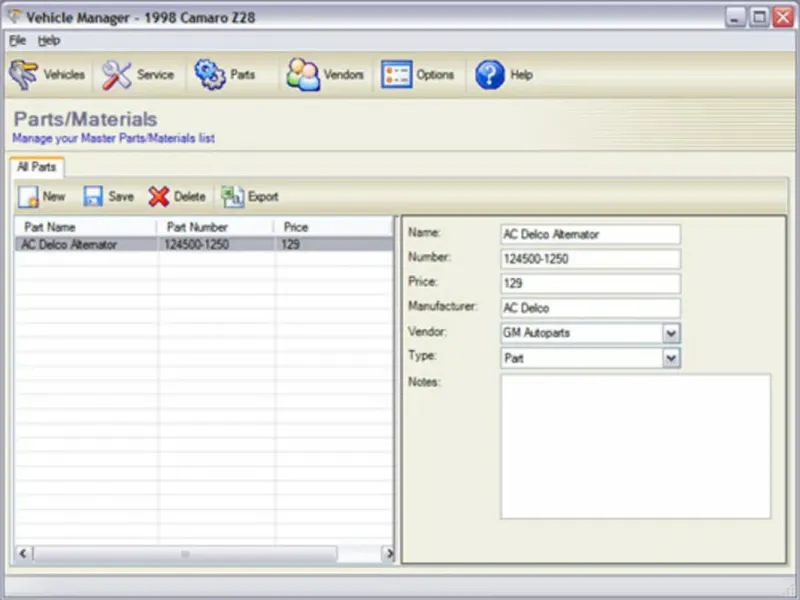
Task: Click the Delete button label
Action: 189,196
